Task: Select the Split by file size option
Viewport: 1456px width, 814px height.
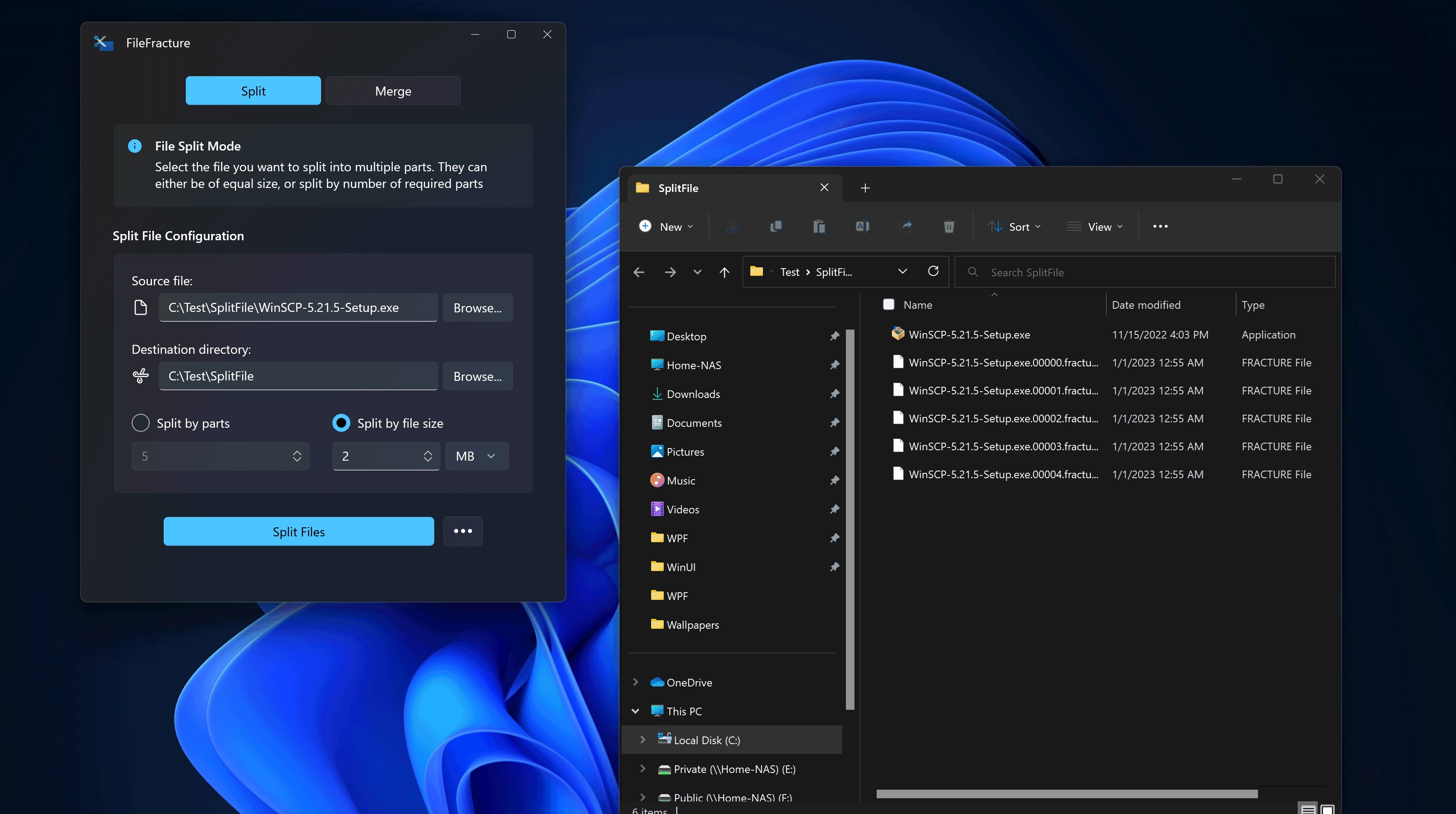Action: pyautogui.click(x=341, y=423)
